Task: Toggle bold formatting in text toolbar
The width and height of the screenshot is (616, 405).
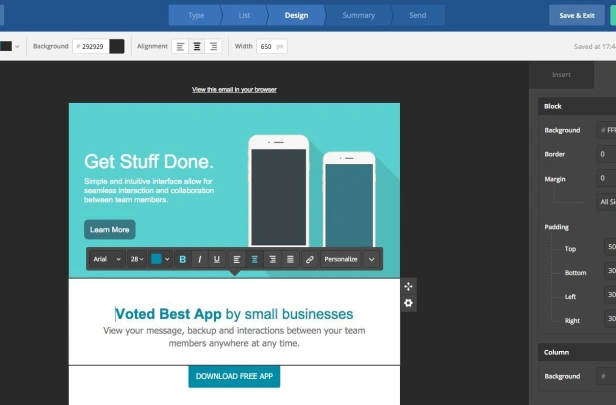Action: tap(183, 259)
